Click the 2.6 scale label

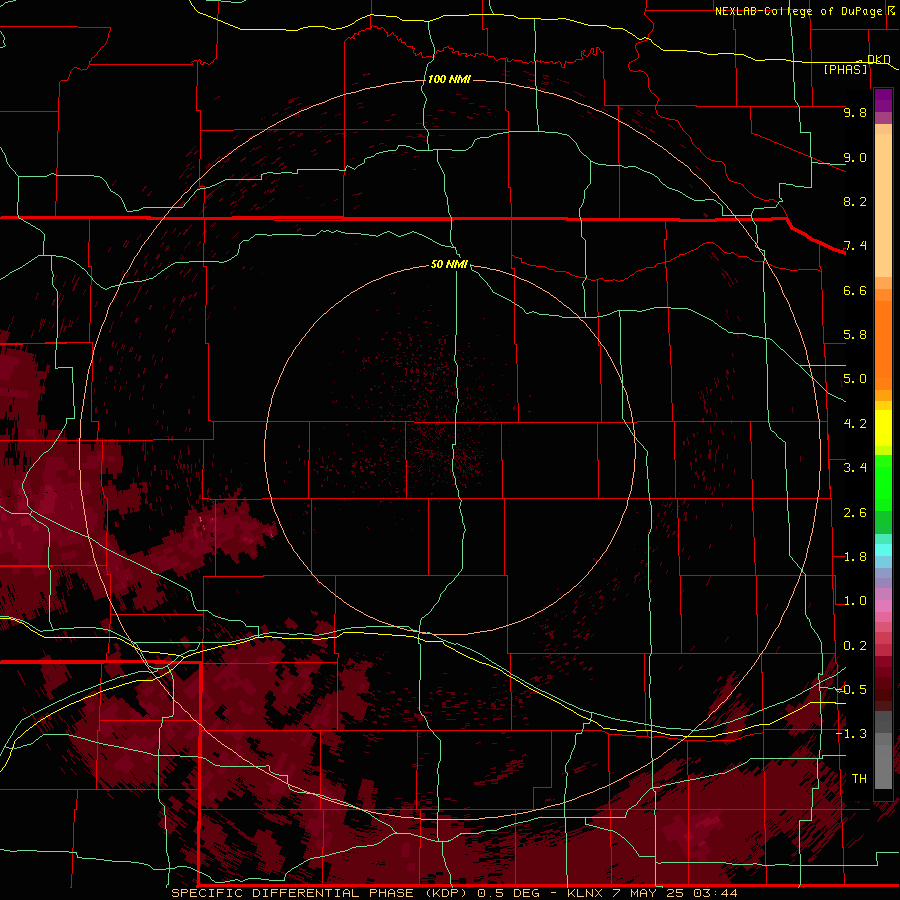tap(855, 513)
